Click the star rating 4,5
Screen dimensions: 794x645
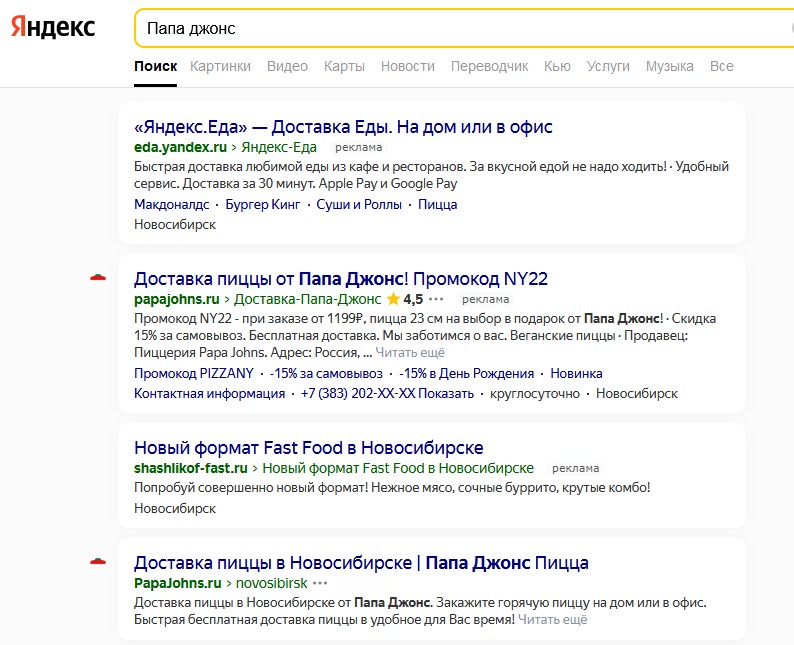click(405, 299)
